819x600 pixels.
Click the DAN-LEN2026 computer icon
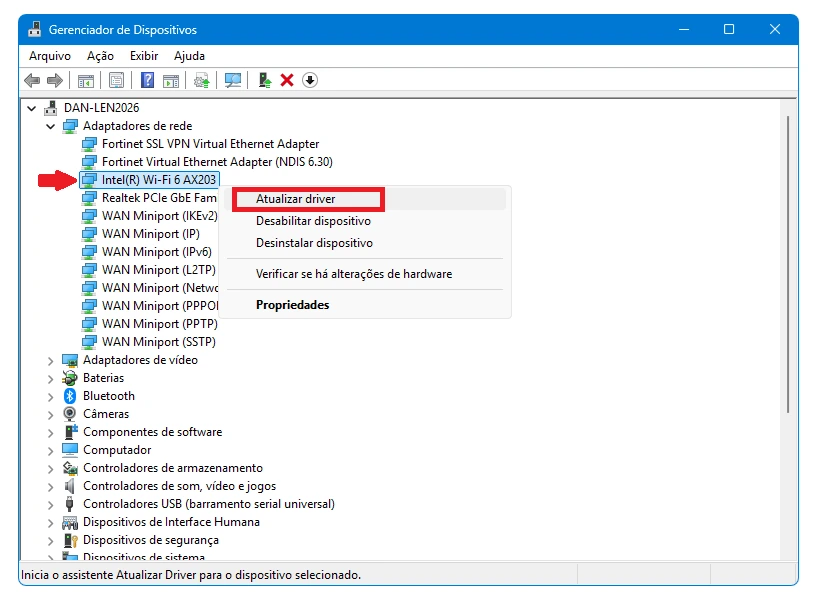[x=51, y=108]
